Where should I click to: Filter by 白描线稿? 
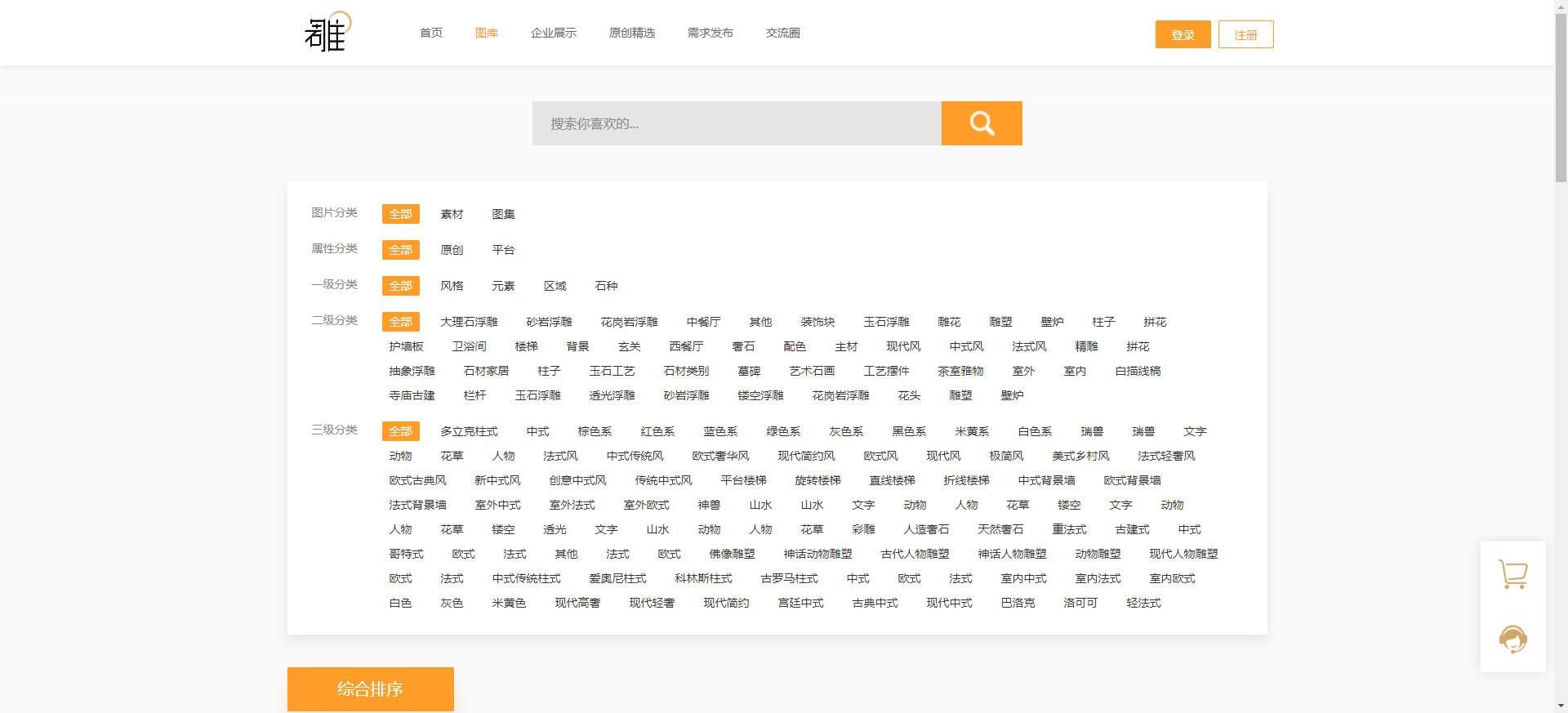click(x=1138, y=371)
